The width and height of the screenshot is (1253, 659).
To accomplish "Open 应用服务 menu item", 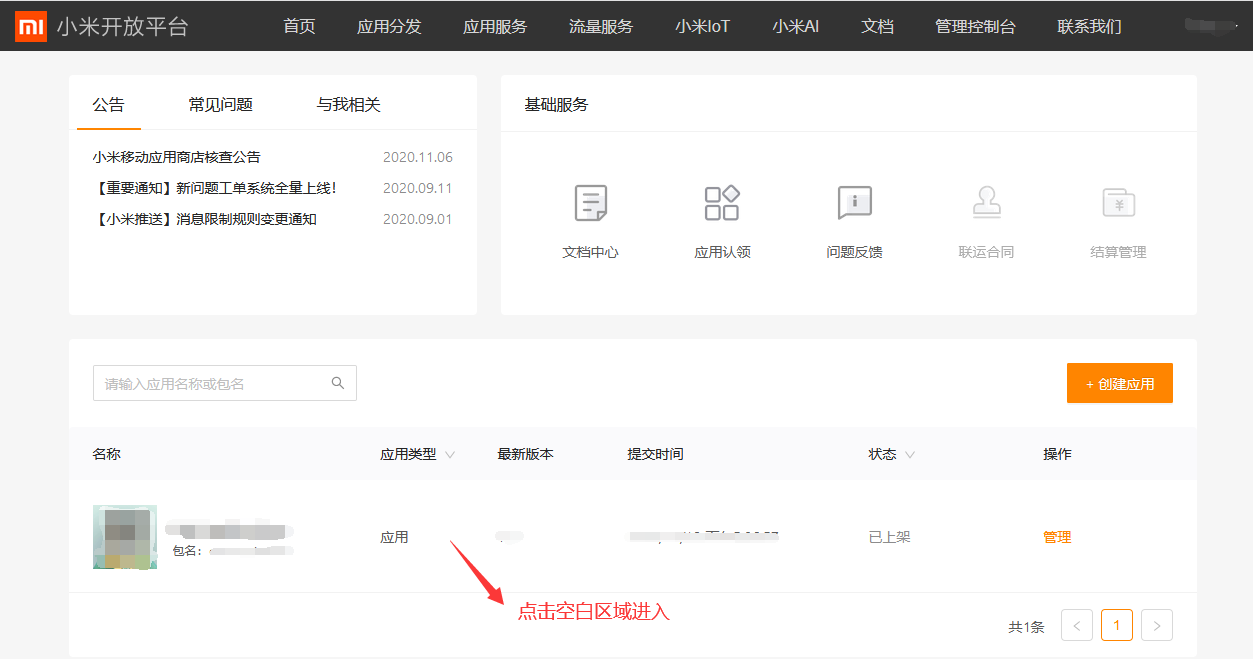I will [x=495, y=27].
